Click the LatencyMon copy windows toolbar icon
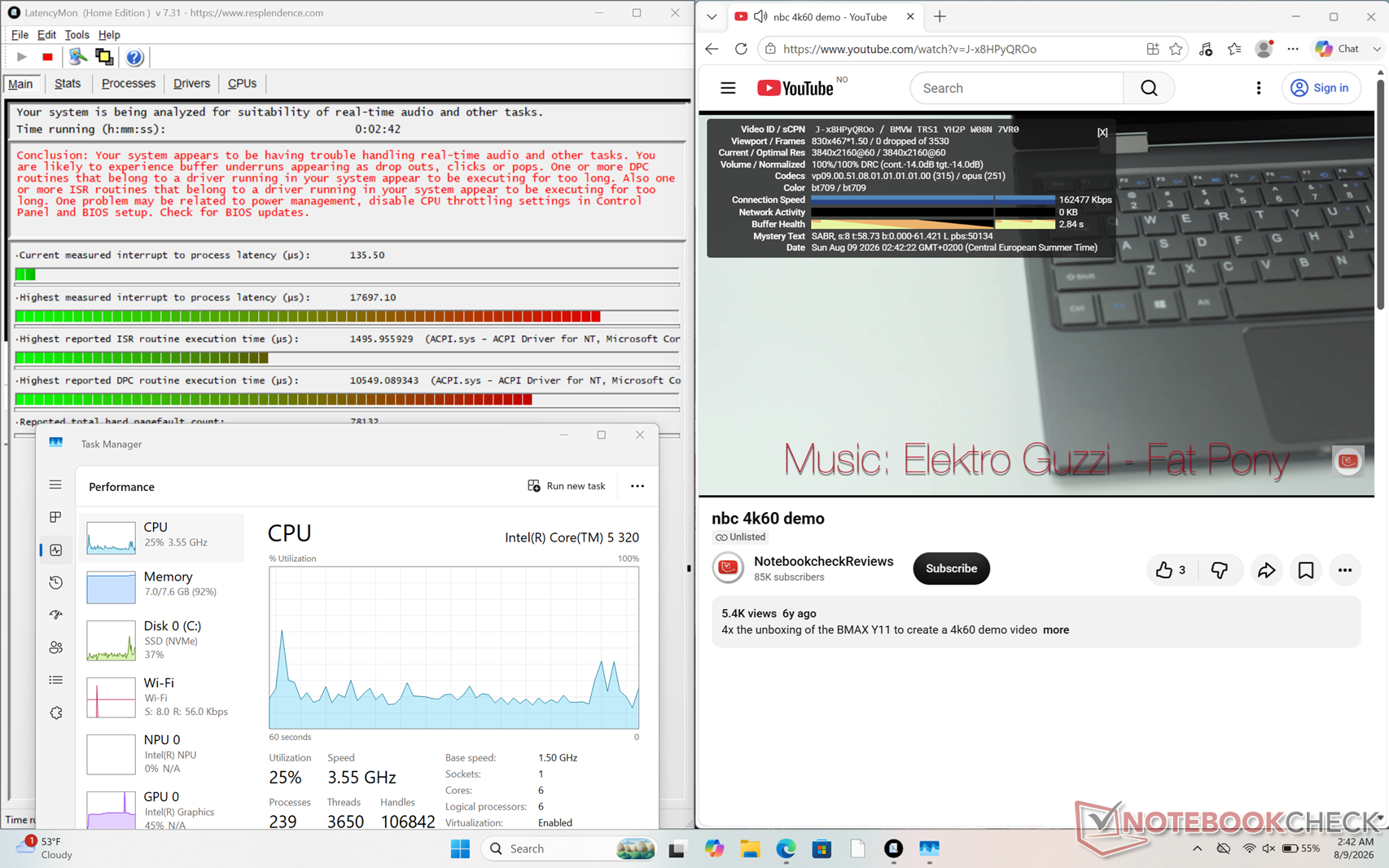Viewport: 1389px width, 868px height. point(104,57)
